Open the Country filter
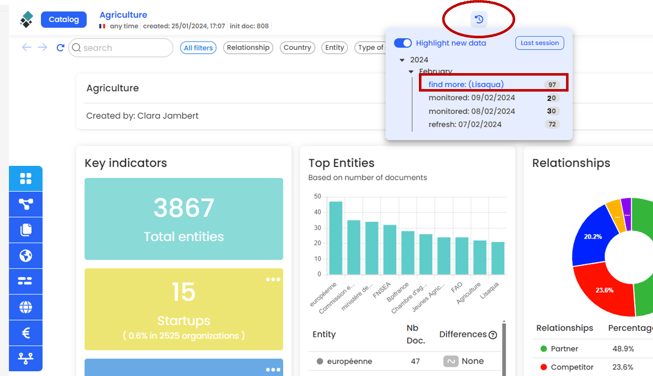 click(x=297, y=47)
